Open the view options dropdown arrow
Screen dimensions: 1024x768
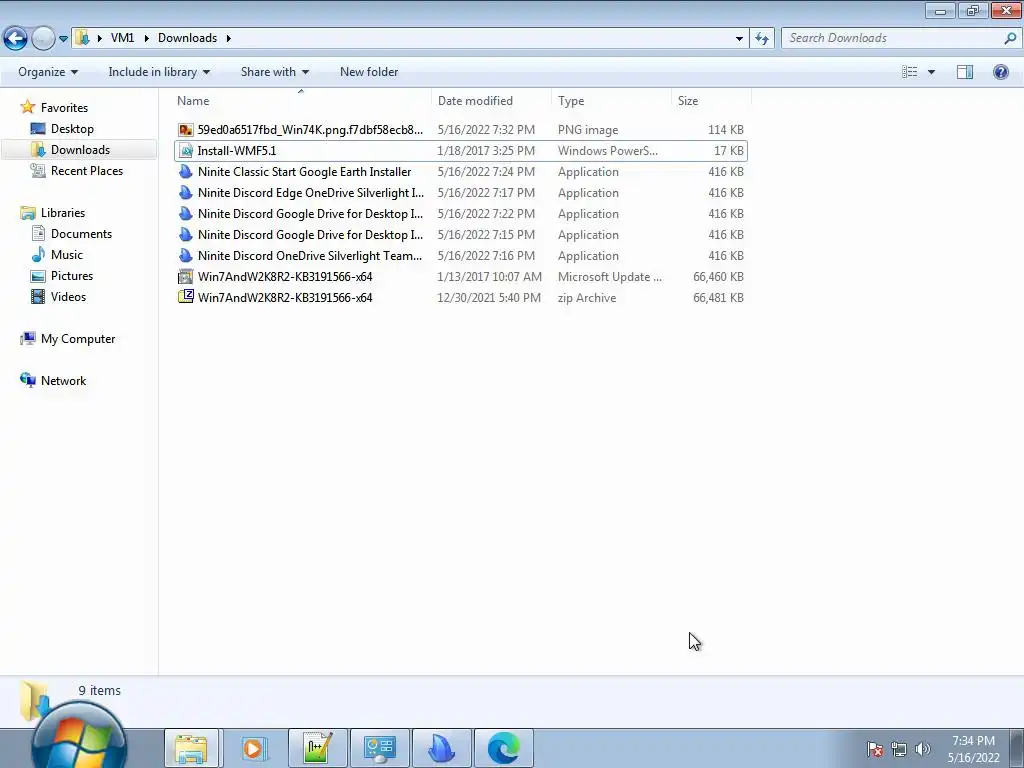point(931,72)
